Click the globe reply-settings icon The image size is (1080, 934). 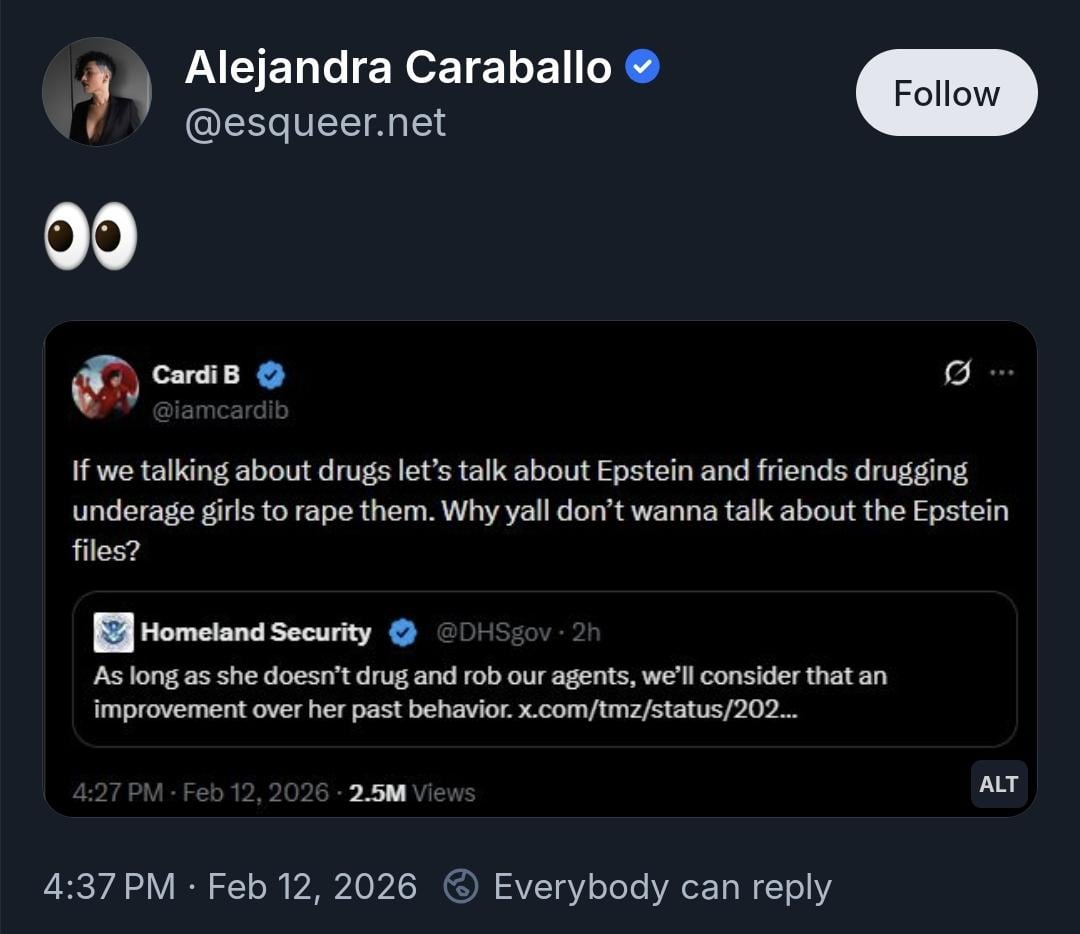461,887
